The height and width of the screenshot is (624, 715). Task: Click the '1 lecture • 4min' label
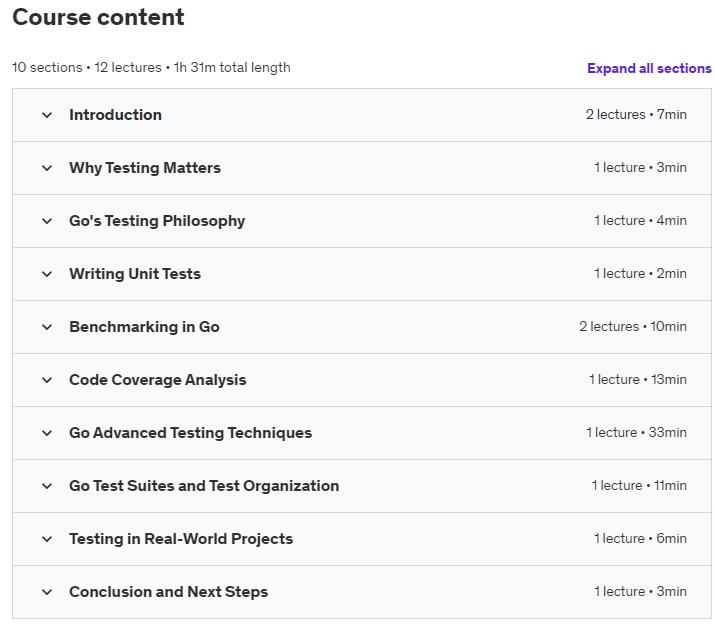[640, 221]
